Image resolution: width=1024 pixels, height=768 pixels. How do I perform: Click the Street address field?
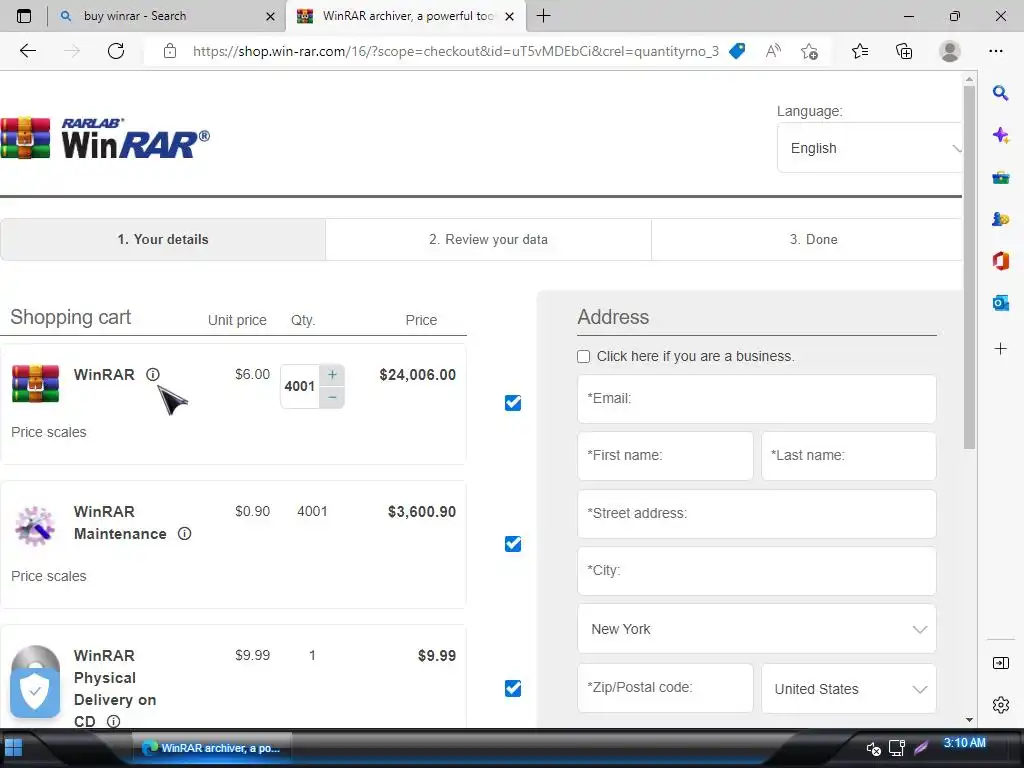pos(756,513)
